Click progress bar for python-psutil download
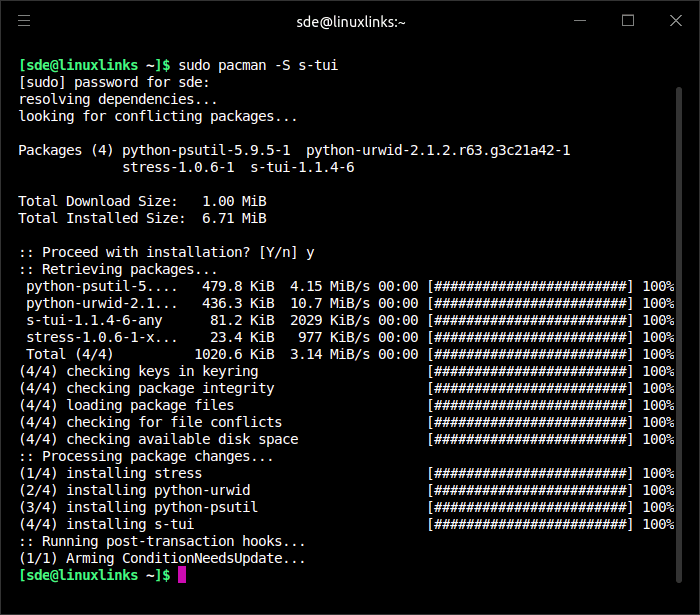The width and height of the screenshot is (700, 615). (530, 286)
